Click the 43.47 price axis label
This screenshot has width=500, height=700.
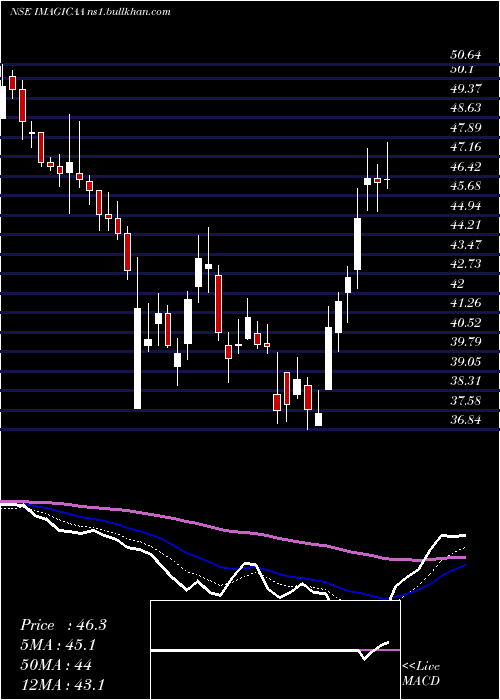tap(466, 245)
